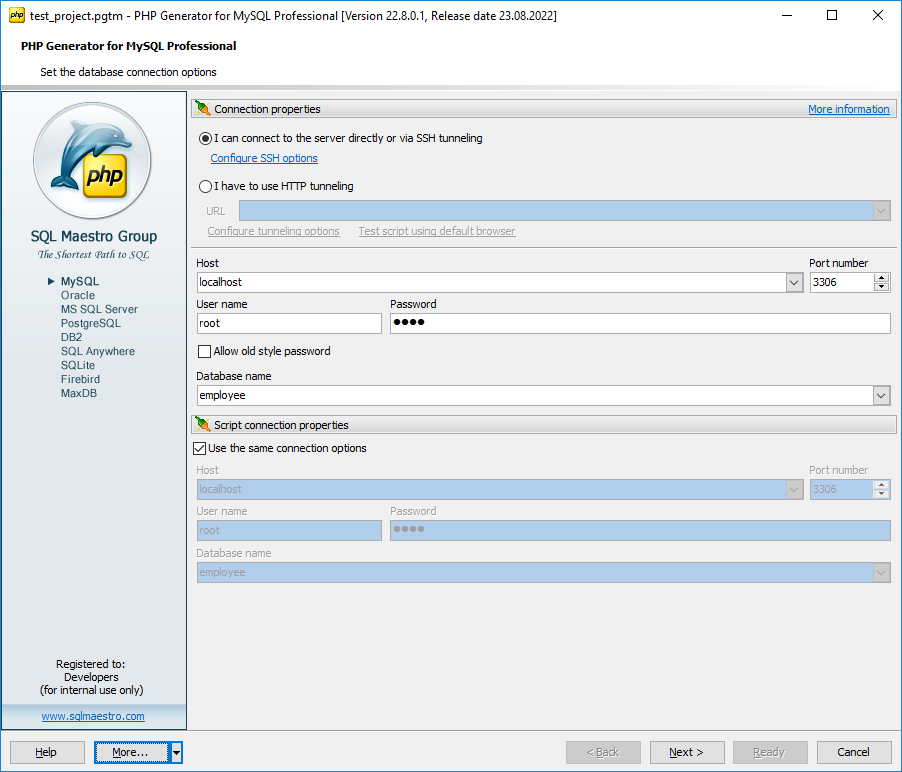902x772 pixels.
Task: Click into the User name field
Action: [289, 323]
